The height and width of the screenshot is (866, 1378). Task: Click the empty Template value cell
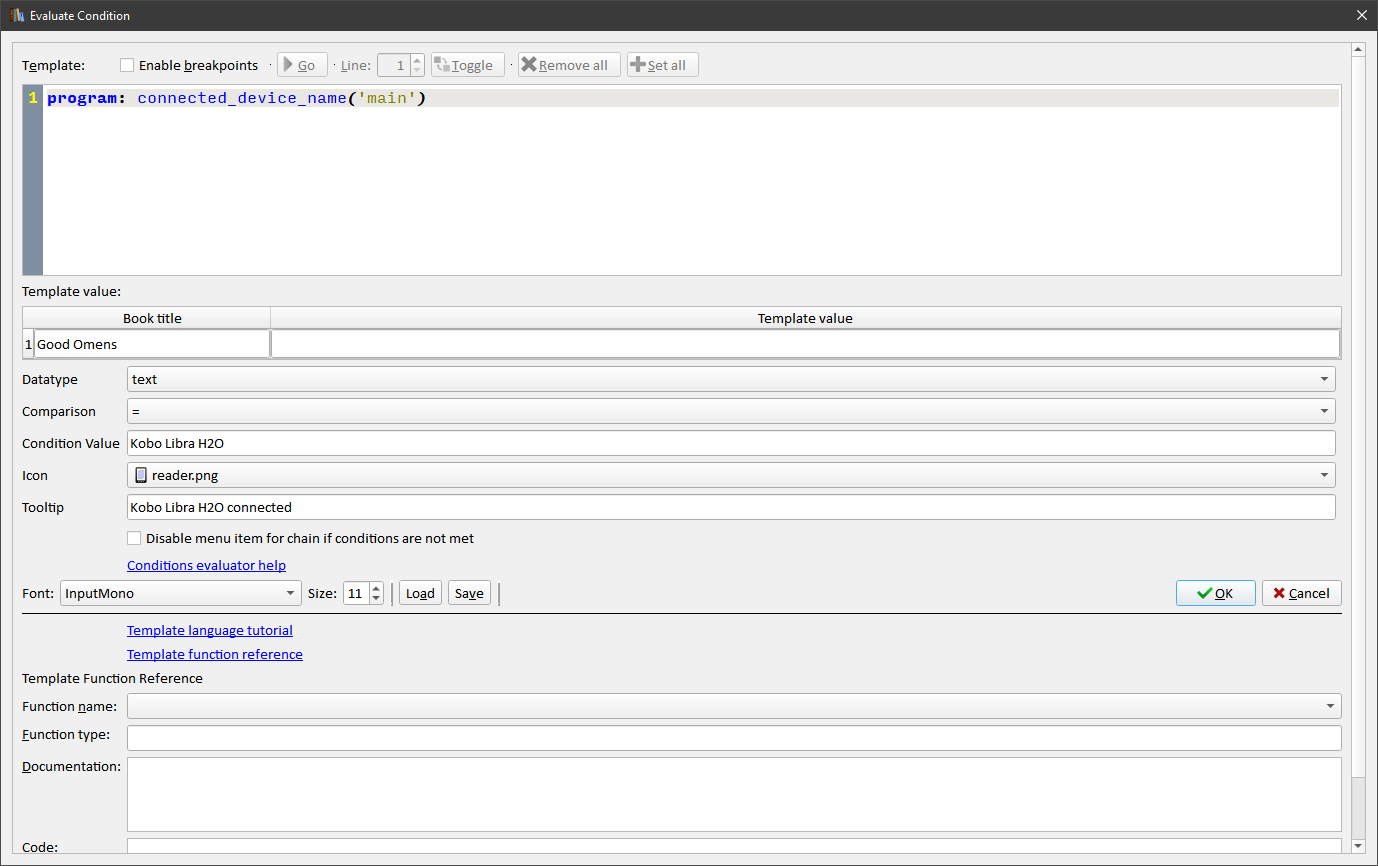805,344
